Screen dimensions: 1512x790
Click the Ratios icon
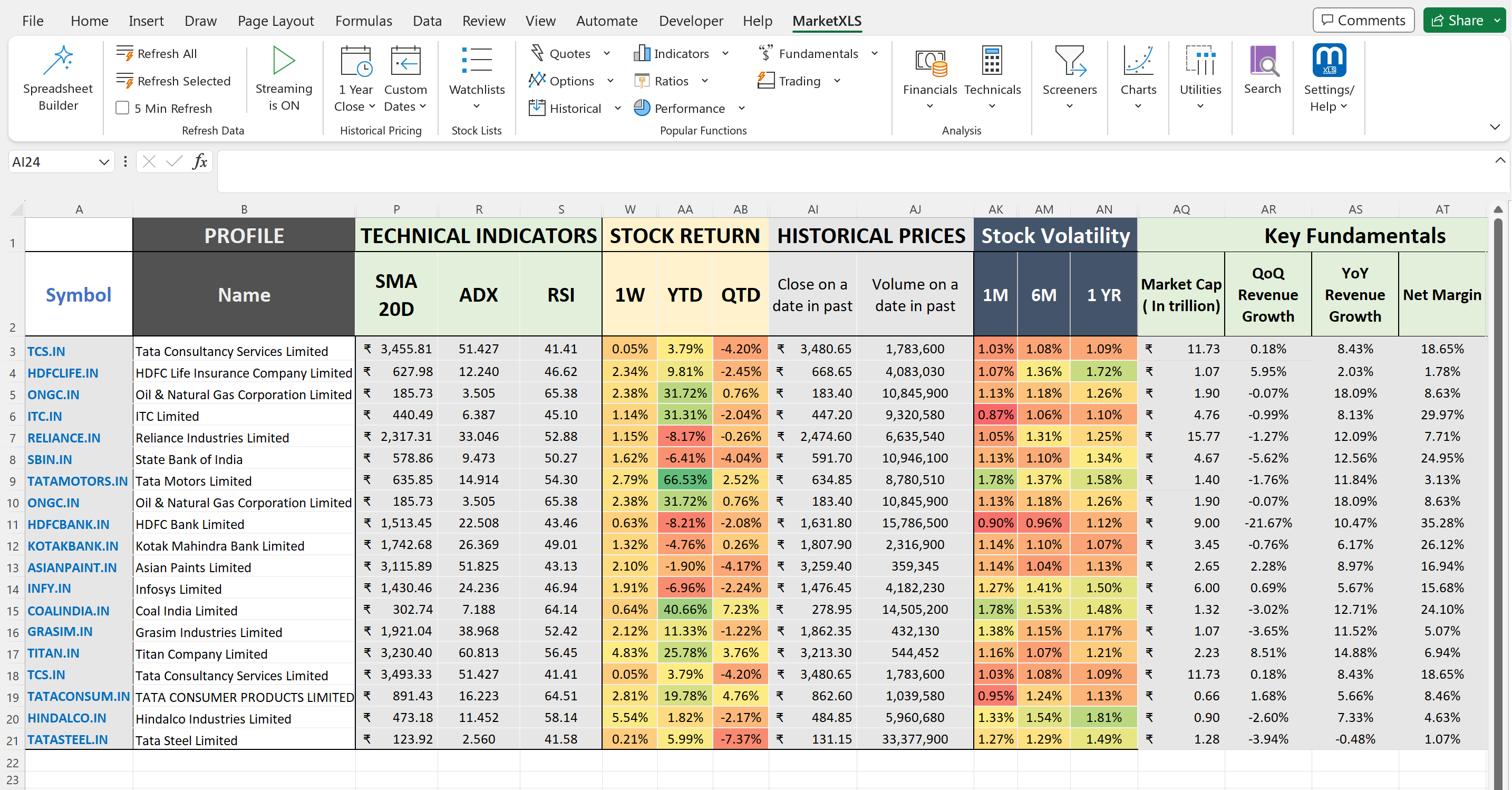tap(642, 81)
